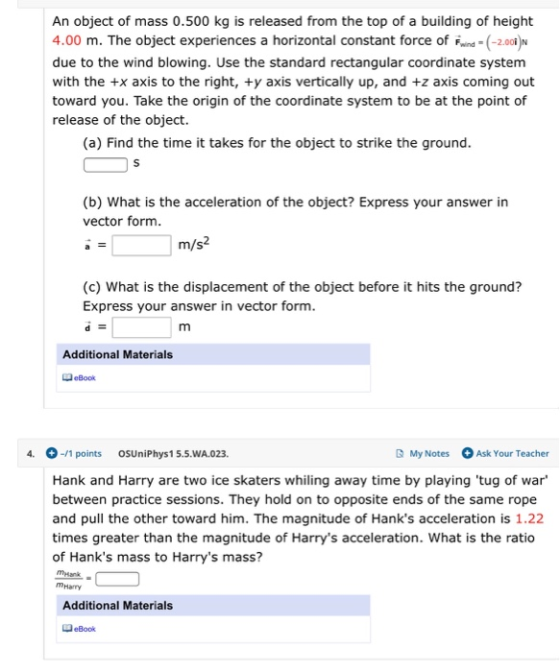Click the Hank to Harry mass ratio field
The height and width of the screenshot is (672, 560).
pos(117,579)
